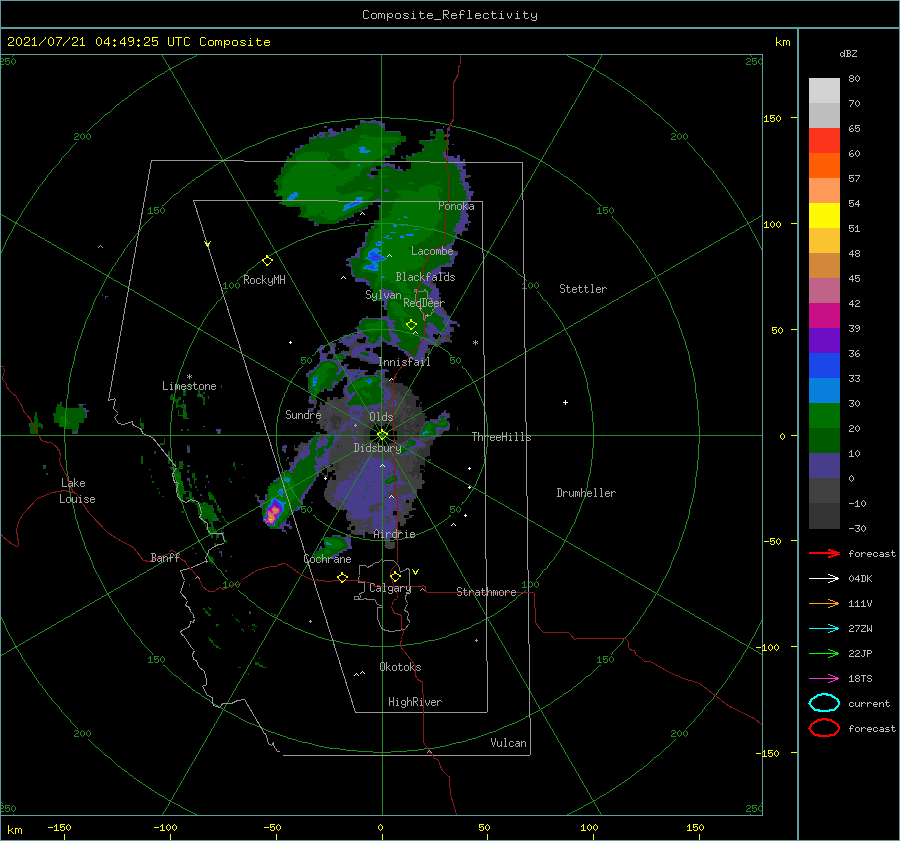The image size is (900, 841).
Task: Click the blue swatch between 36 and 33 dBZ
Action: coord(824,365)
